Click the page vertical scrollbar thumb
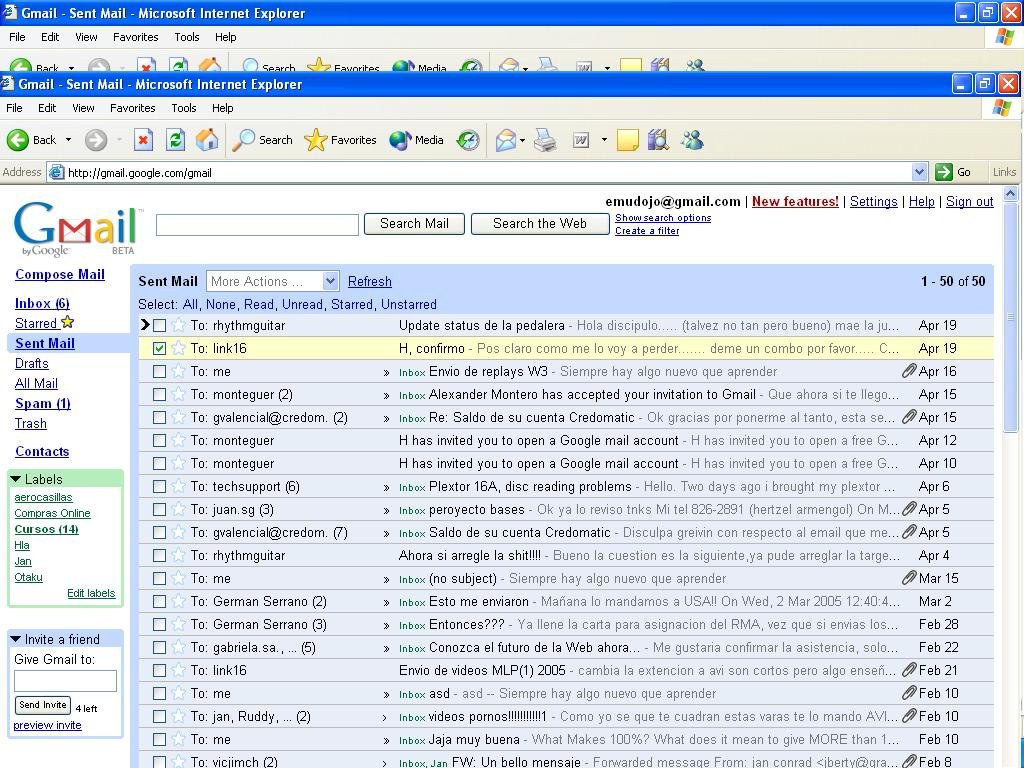Viewport: 1024px width, 768px height. coord(1010,317)
